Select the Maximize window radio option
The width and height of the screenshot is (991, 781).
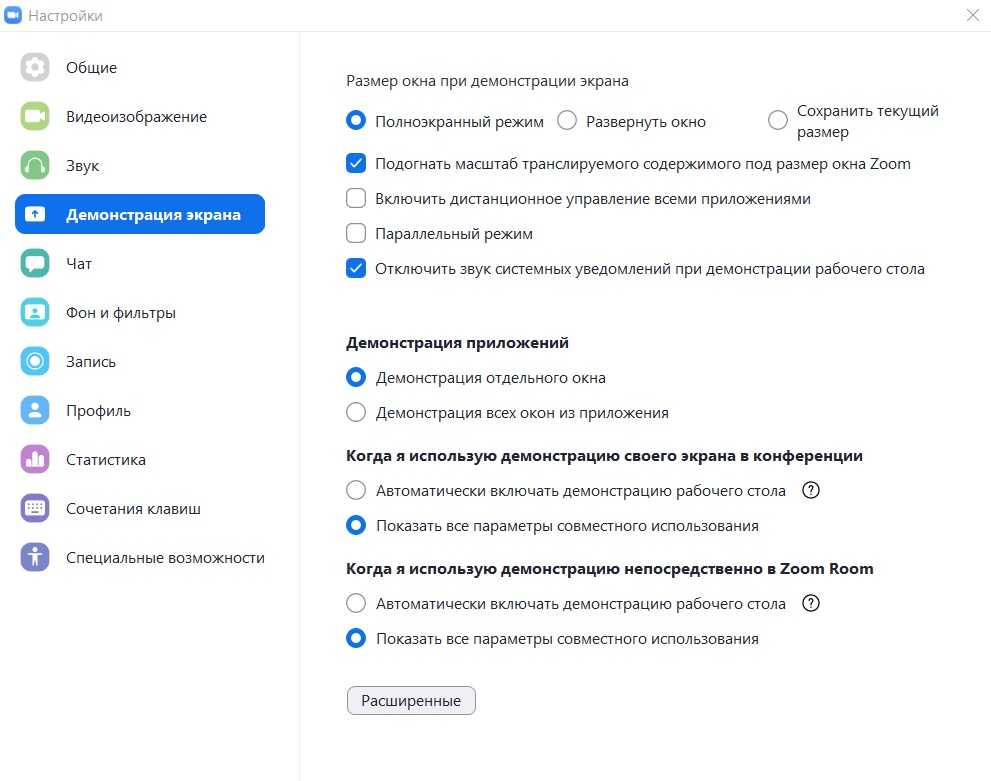(567, 122)
